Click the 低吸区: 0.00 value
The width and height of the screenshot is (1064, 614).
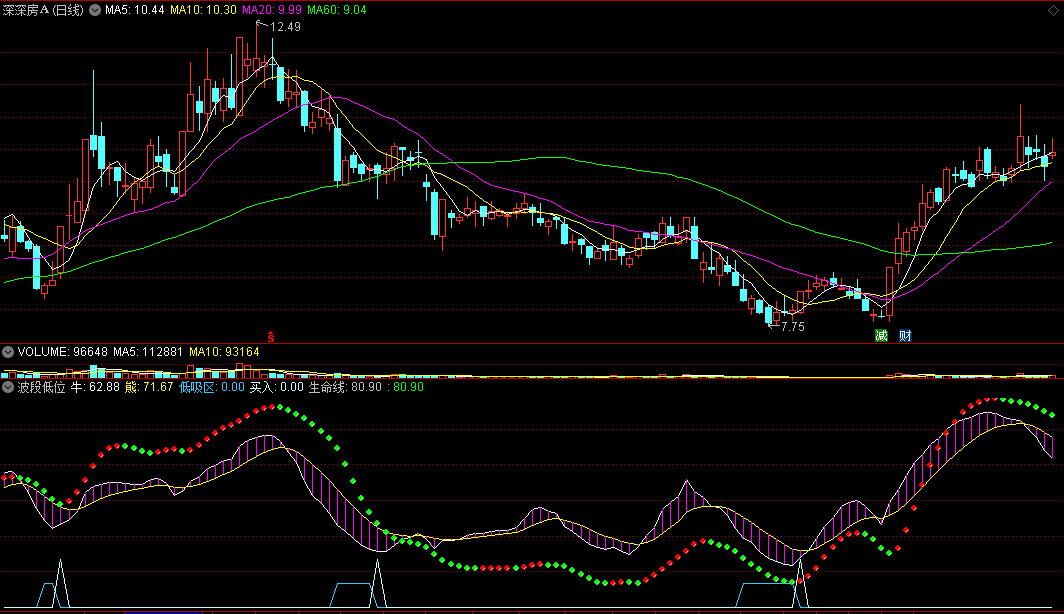[x=212, y=387]
